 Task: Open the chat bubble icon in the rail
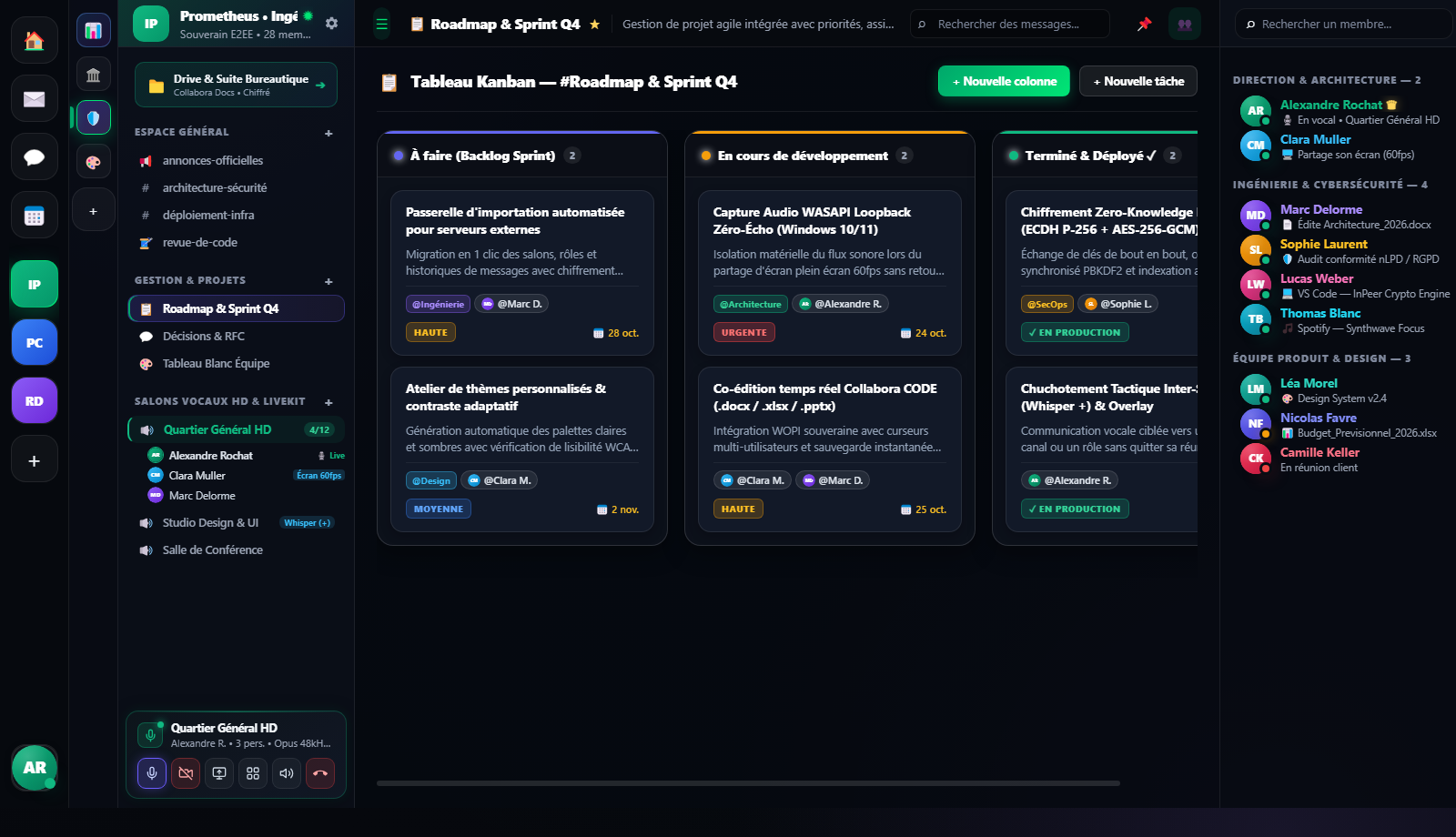35,156
